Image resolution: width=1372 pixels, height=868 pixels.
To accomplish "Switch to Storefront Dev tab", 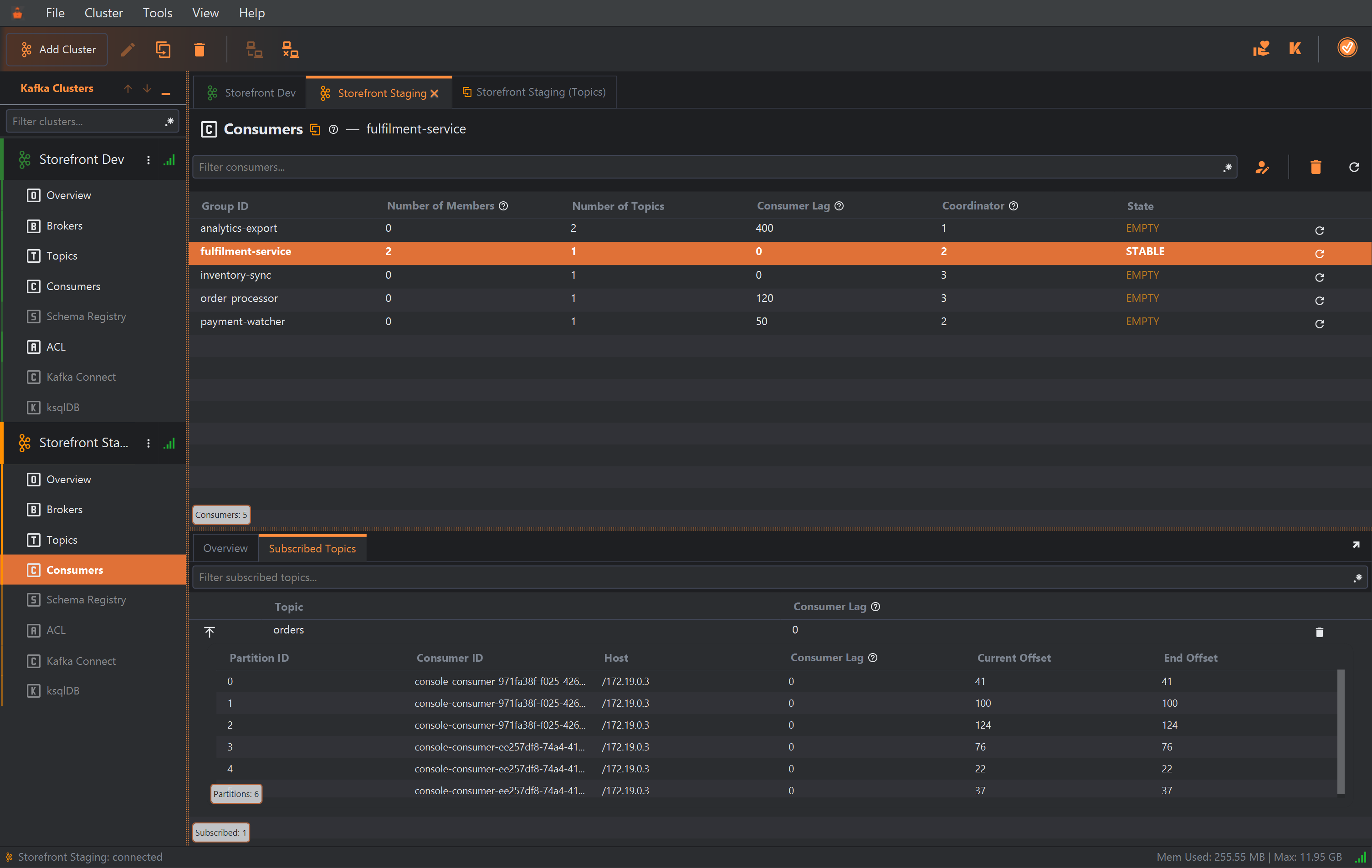I will (250, 93).
